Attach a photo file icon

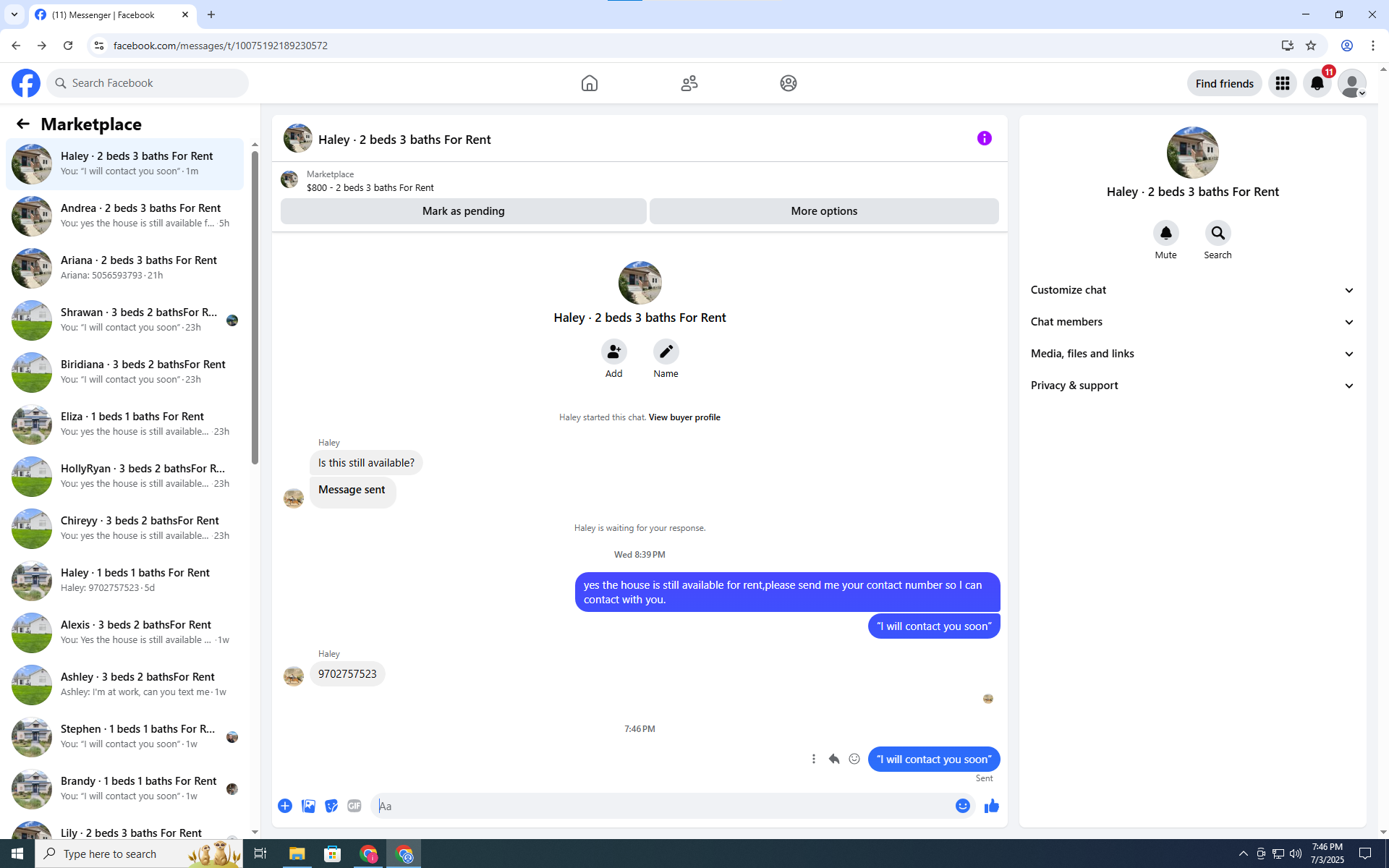[x=308, y=806]
